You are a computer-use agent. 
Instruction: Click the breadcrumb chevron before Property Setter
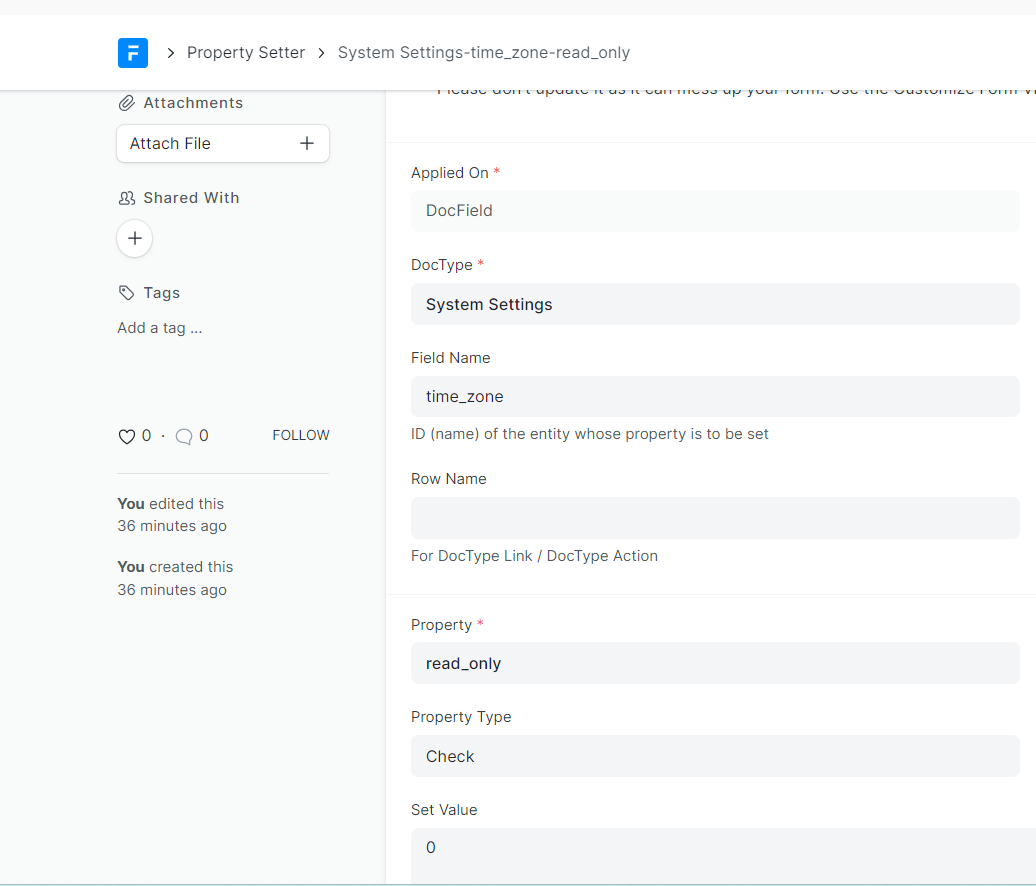[x=170, y=53]
